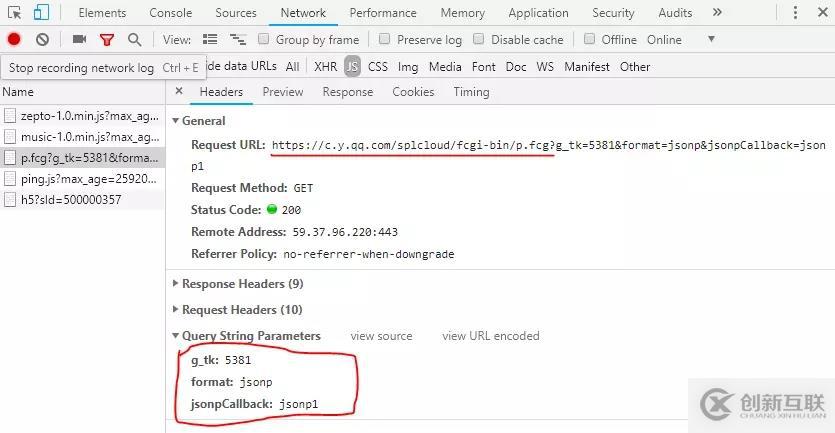Switch to large request rows view
The height and width of the screenshot is (433, 835).
210,39
